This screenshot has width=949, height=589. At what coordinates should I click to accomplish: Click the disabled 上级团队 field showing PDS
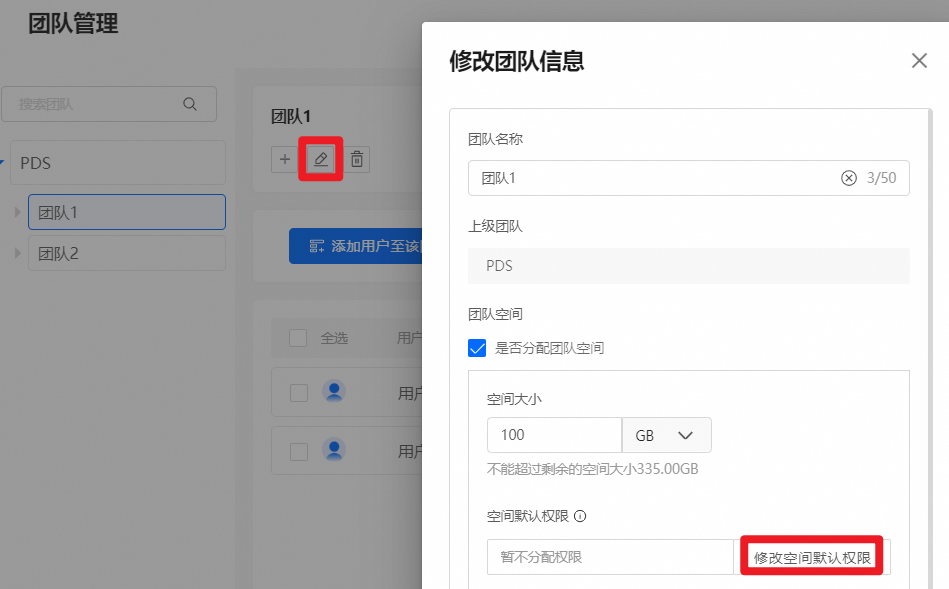(689, 266)
